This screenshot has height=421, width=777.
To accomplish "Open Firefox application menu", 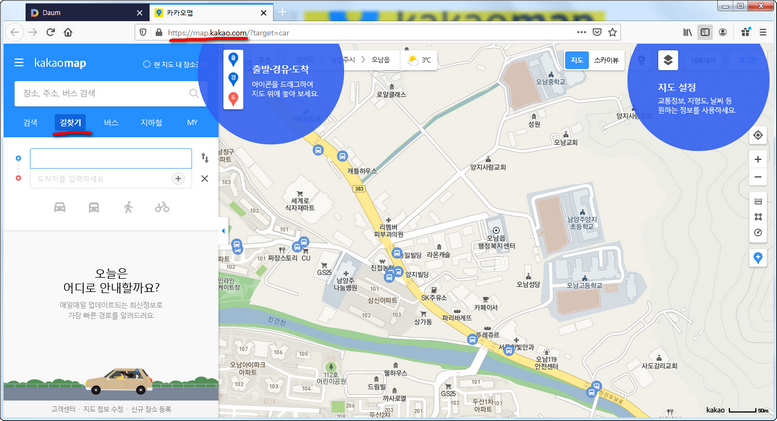I will click(763, 32).
